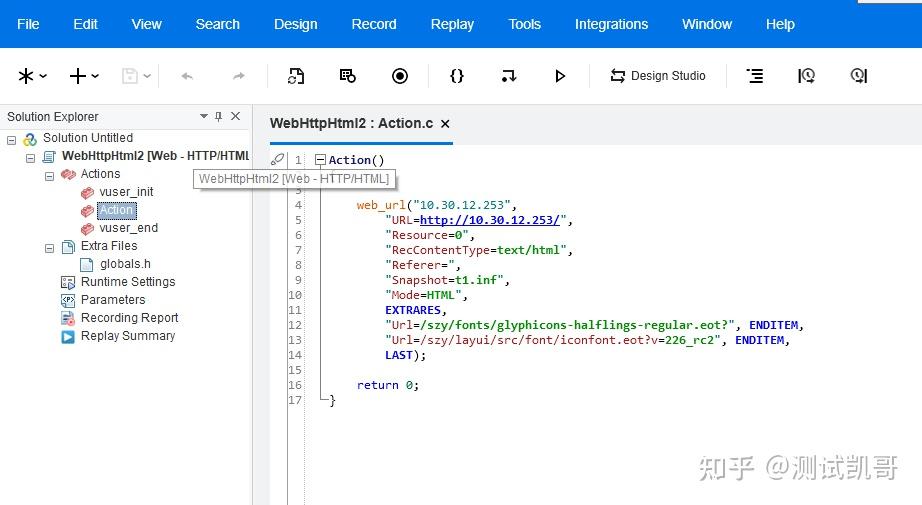This screenshot has width=922, height=505.
Task: Open the Parameters node
Action: point(112,300)
